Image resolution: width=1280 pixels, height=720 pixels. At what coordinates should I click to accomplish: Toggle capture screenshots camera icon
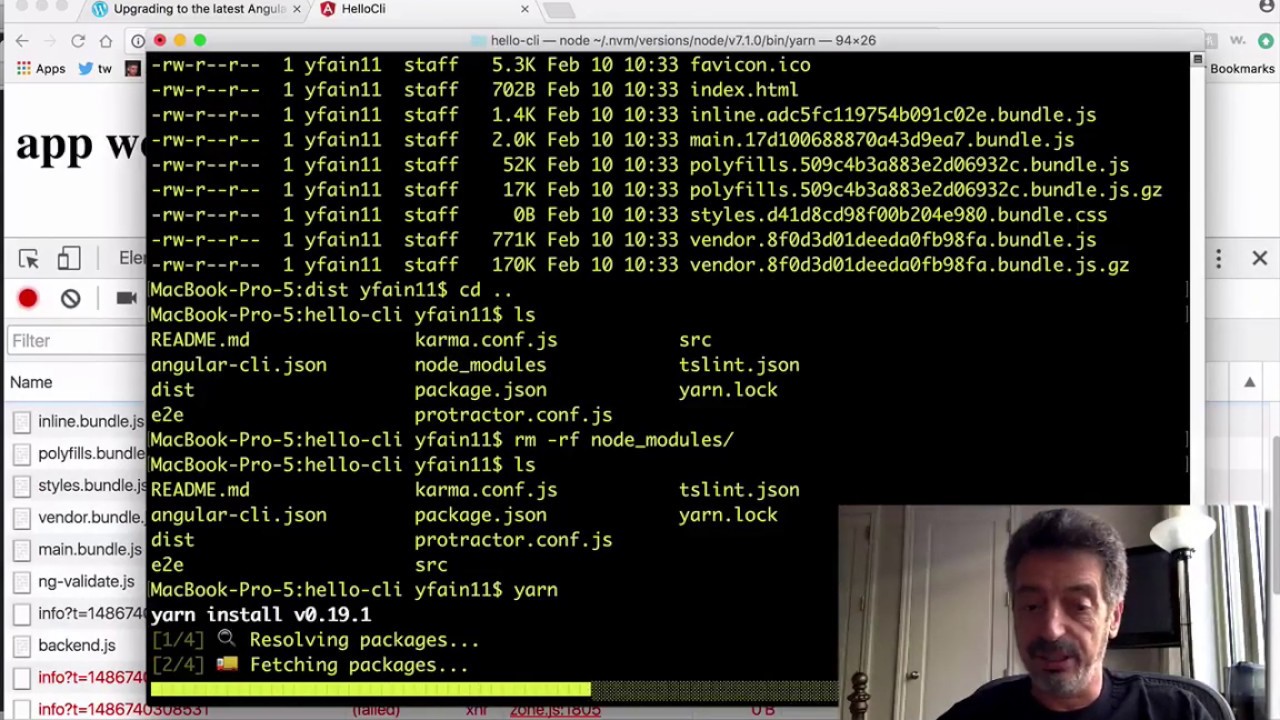click(126, 298)
